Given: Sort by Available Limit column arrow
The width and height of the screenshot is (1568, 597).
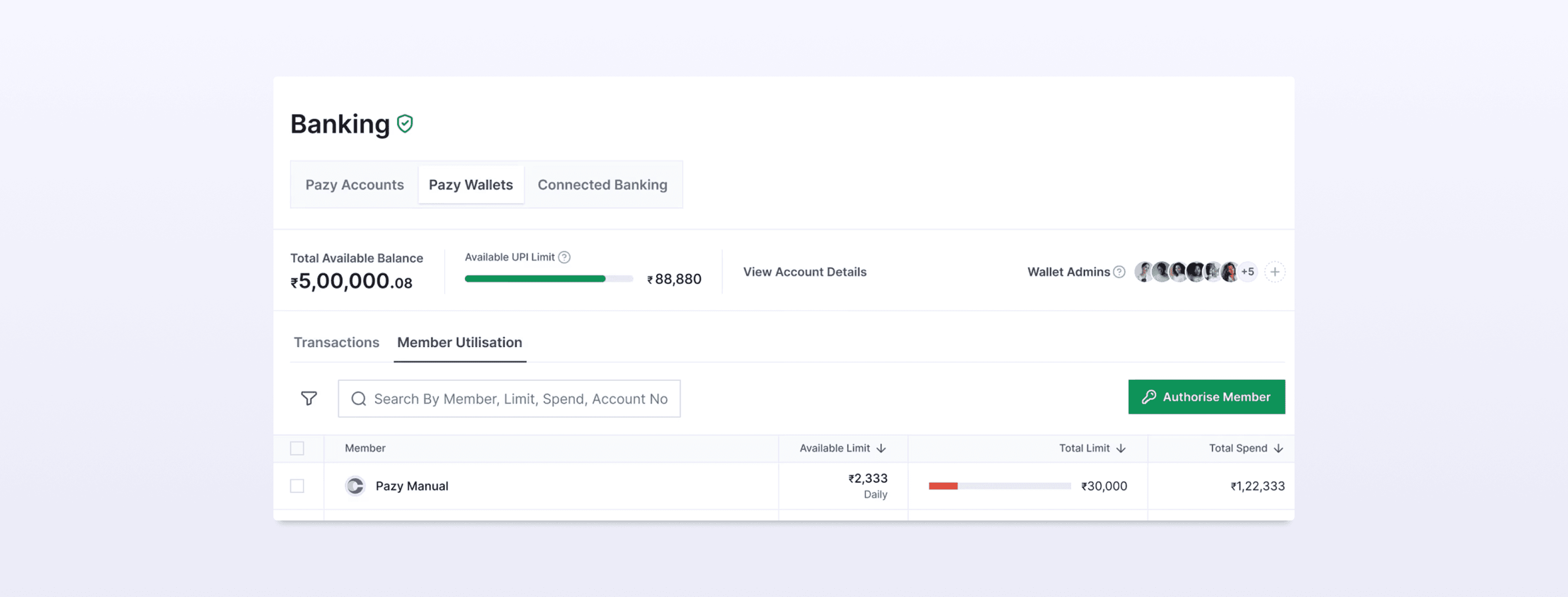Looking at the screenshot, I should 881,448.
